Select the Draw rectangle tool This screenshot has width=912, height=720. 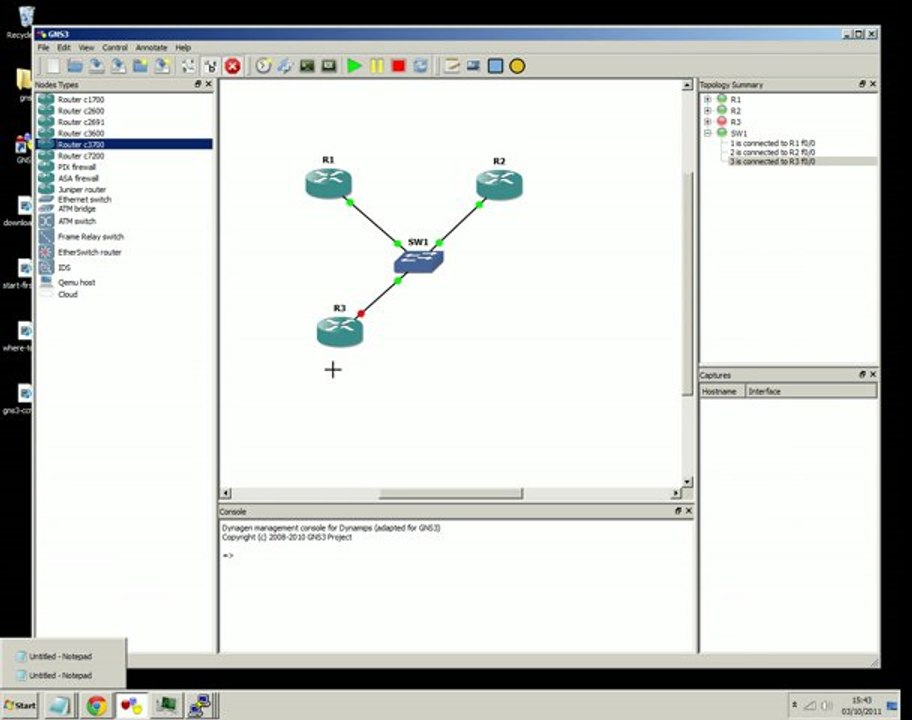pos(495,66)
